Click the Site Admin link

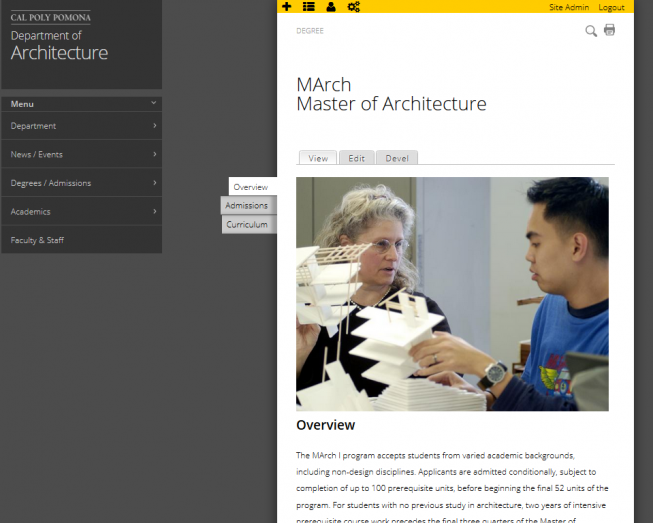click(569, 7)
